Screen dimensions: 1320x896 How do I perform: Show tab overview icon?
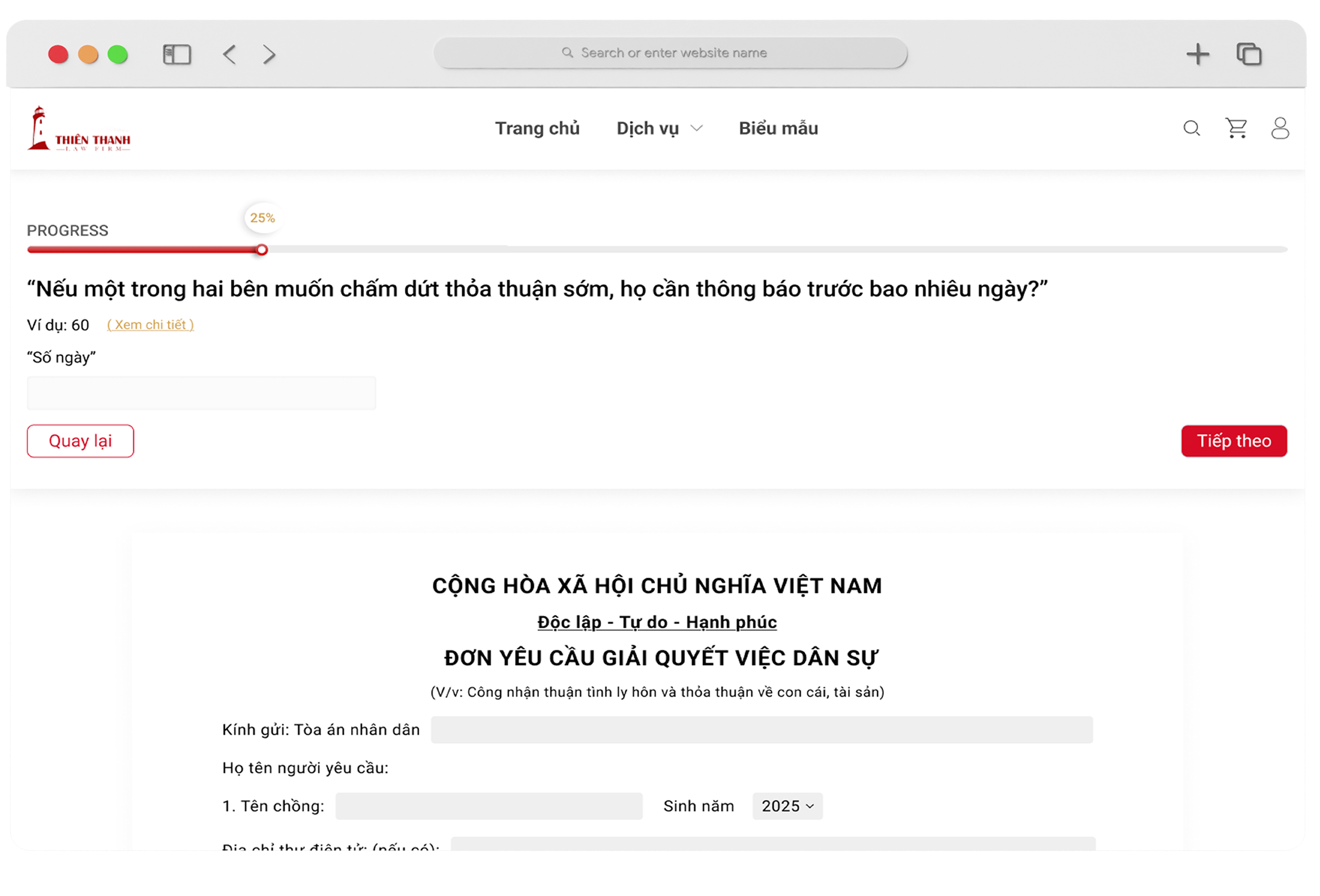1249,55
